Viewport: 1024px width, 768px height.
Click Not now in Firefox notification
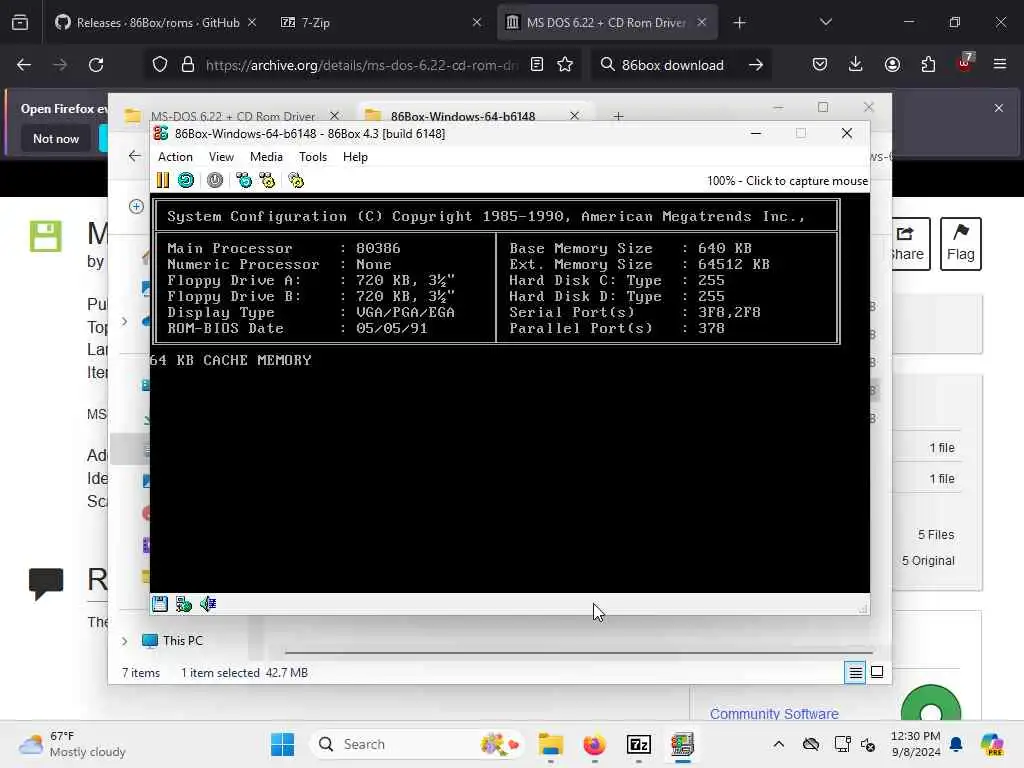[56, 138]
